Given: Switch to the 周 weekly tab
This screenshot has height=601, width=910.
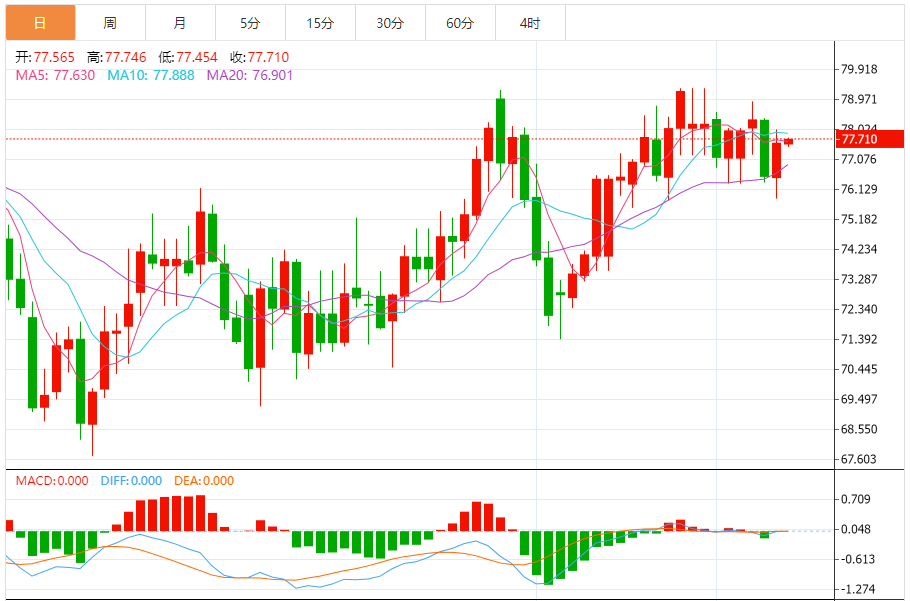Looking at the screenshot, I should 110,23.
